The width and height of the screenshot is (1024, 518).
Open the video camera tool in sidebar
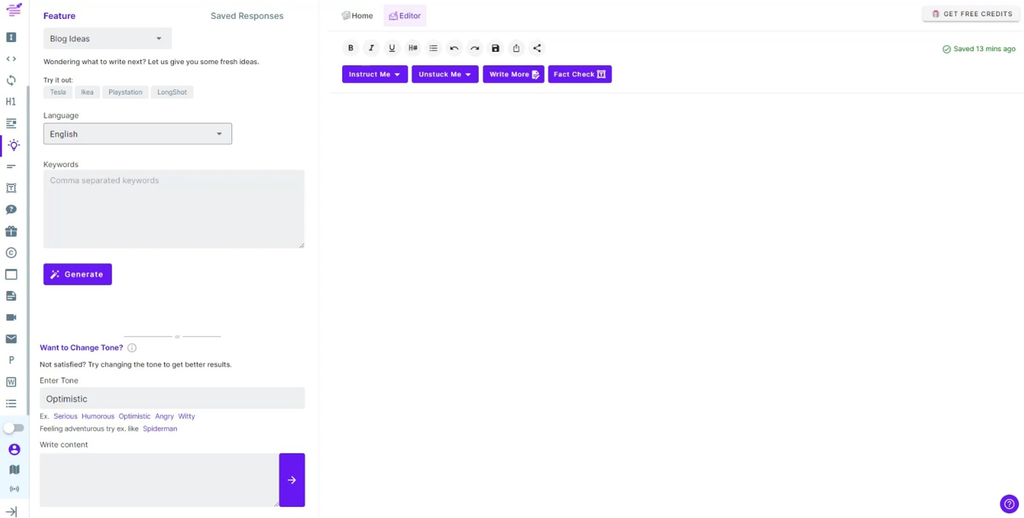click(x=11, y=318)
